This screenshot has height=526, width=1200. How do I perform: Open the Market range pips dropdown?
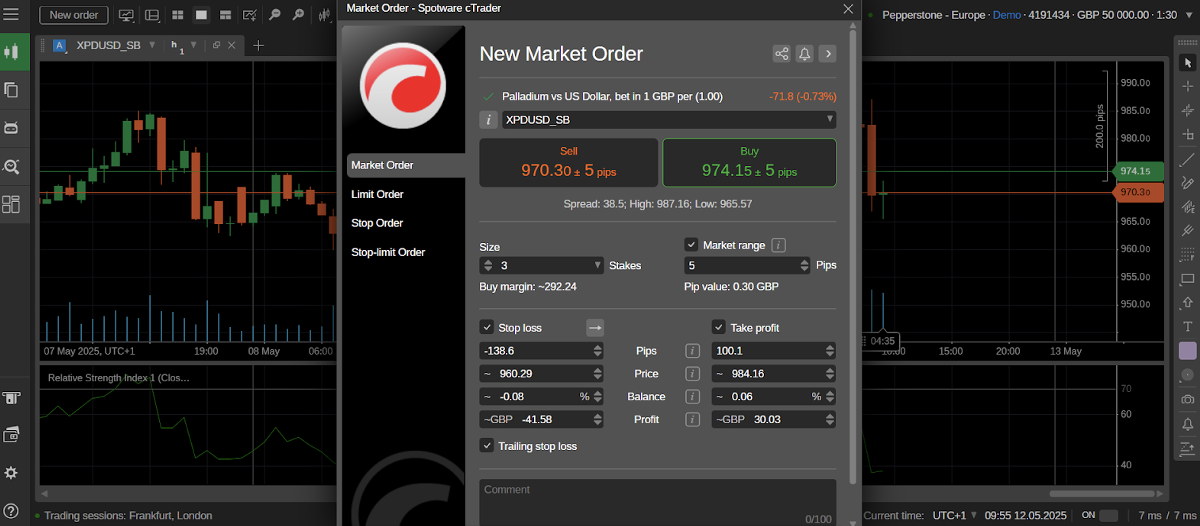click(804, 266)
